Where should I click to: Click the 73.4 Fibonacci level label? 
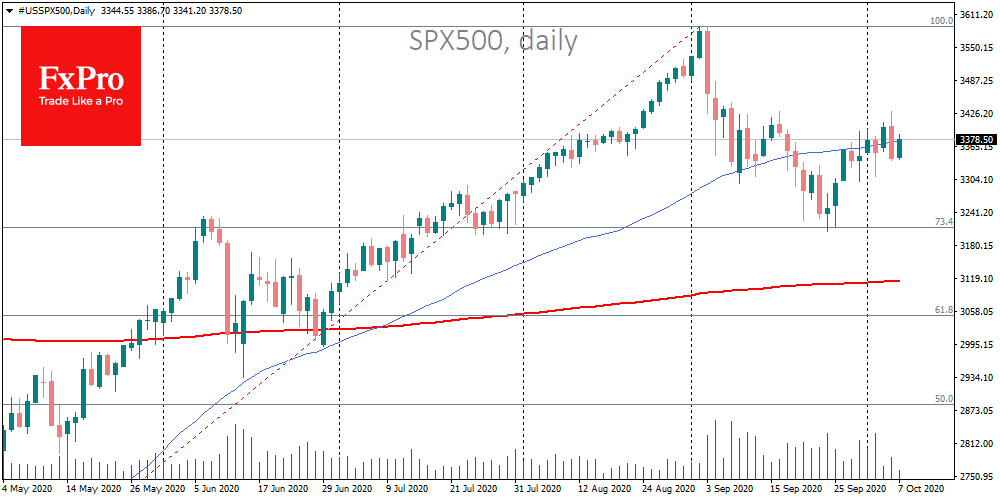[x=943, y=221]
